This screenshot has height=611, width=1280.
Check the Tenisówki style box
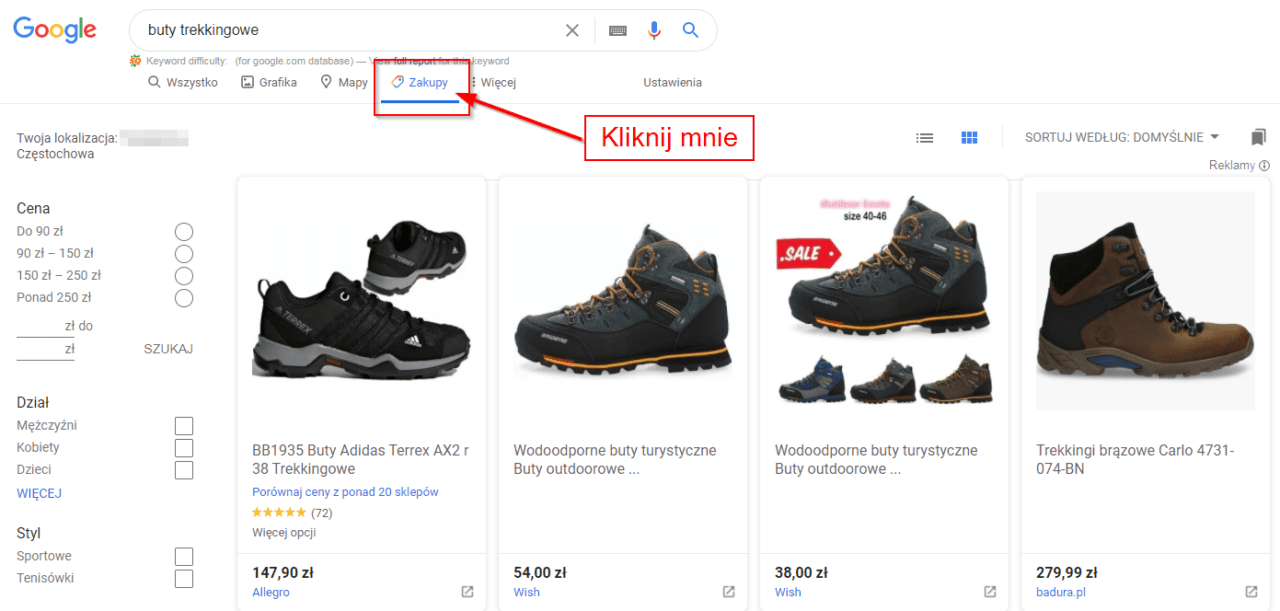coord(184,578)
